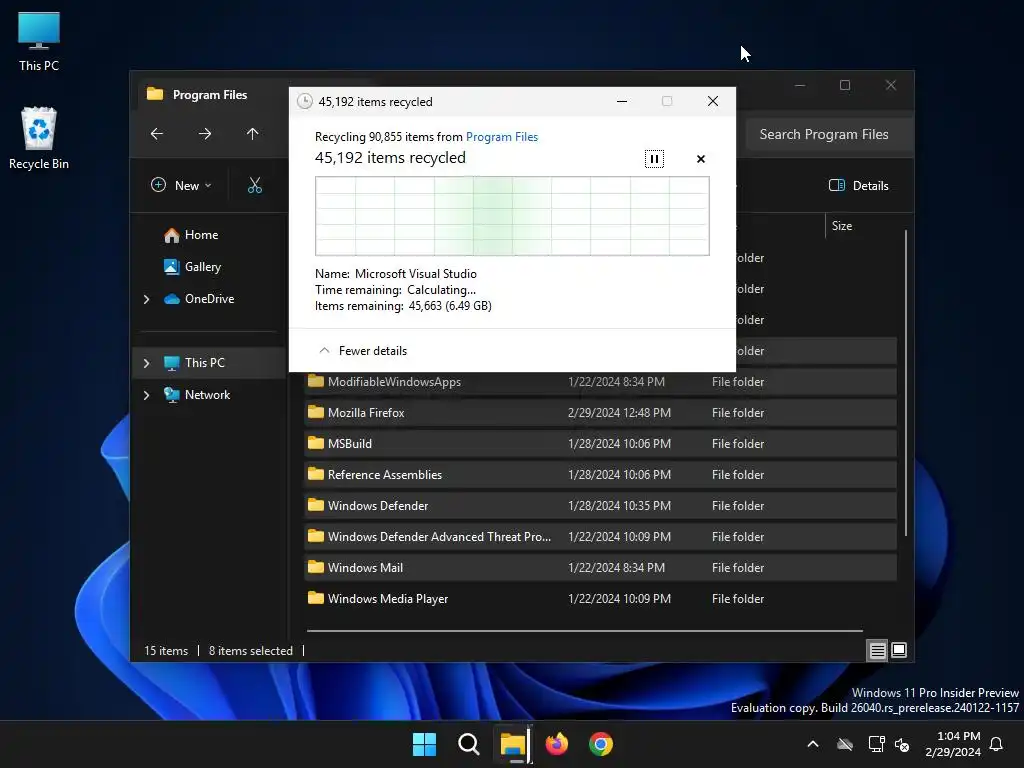Expand the This PC tree node
Viewport: 1024px width, 768px height.
pos(147,363)
